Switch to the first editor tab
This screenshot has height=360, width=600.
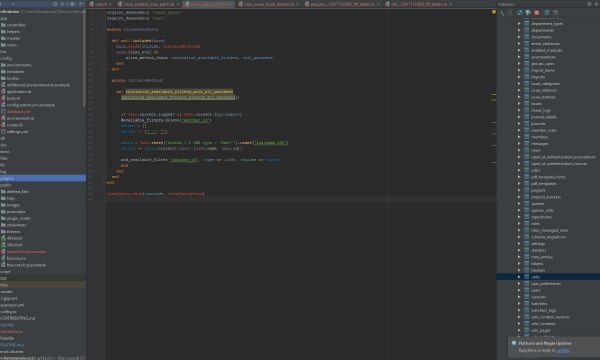(101, 4)
